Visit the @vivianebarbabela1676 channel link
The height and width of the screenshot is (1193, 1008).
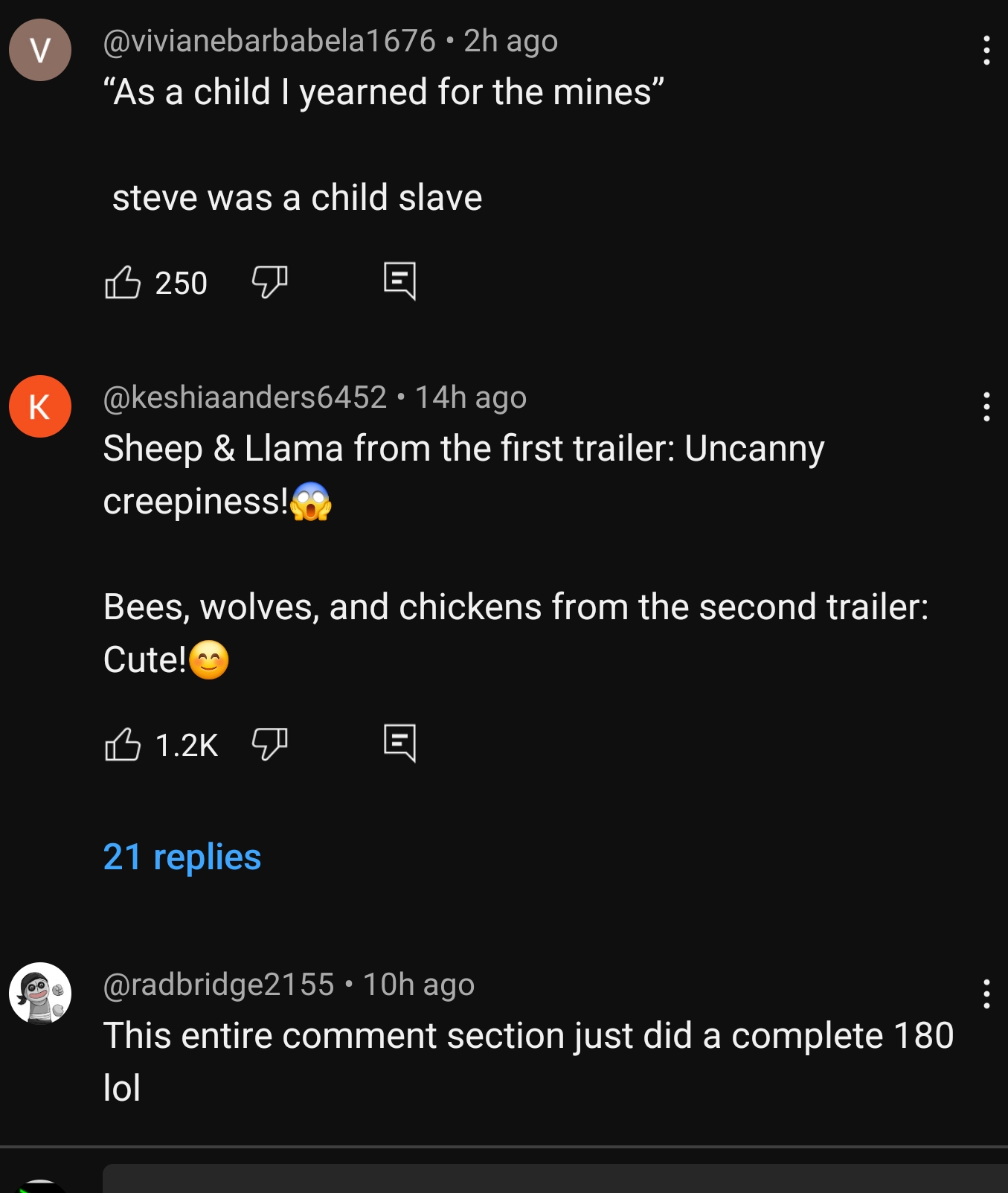coord(269,41)
